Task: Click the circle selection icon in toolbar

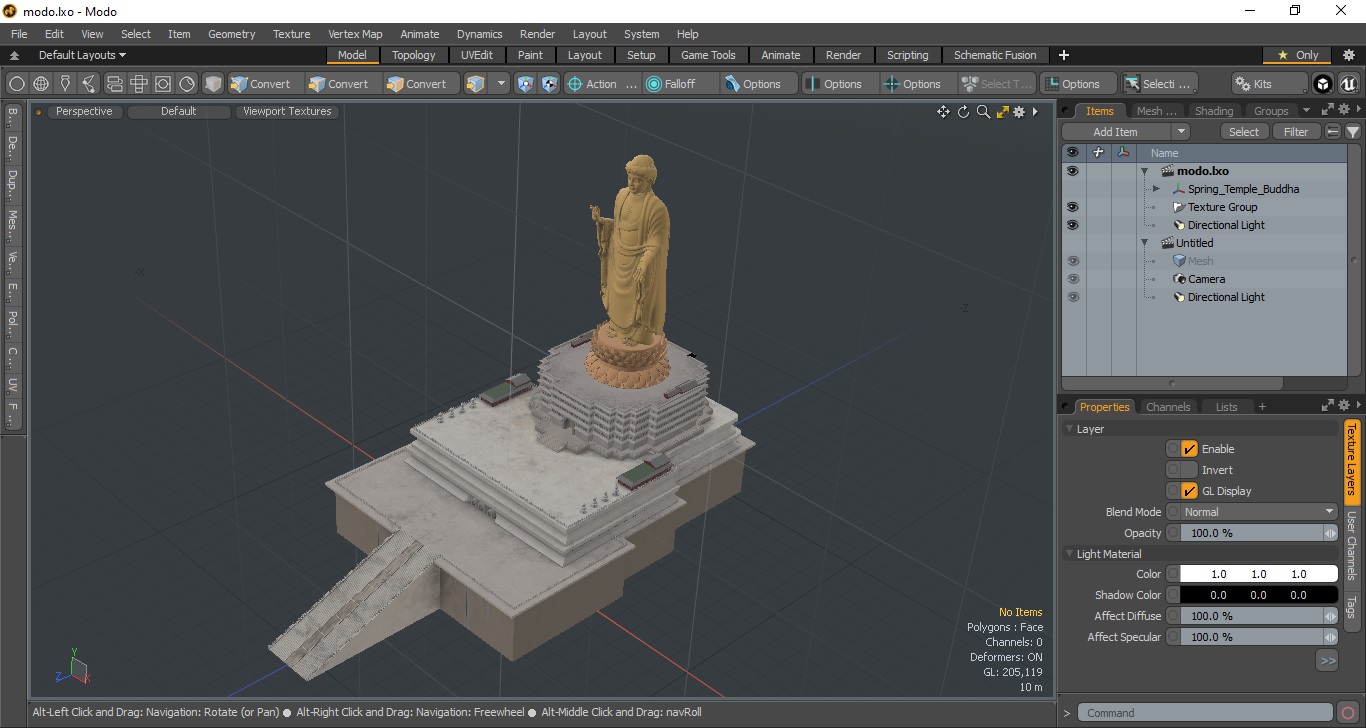Action: click(17, 84)
